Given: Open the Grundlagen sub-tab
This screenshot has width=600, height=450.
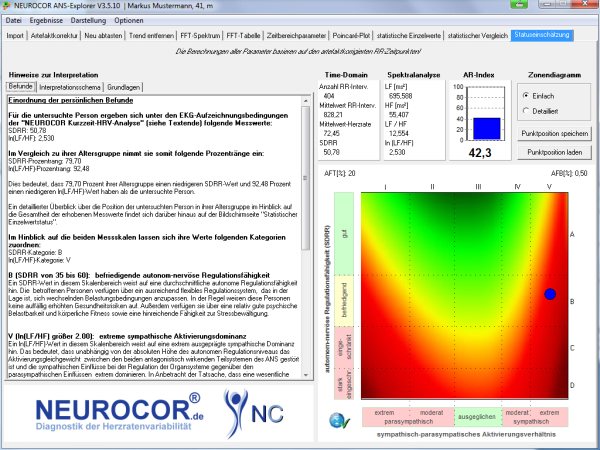Looking at the screenshot, I should [123, 87].
